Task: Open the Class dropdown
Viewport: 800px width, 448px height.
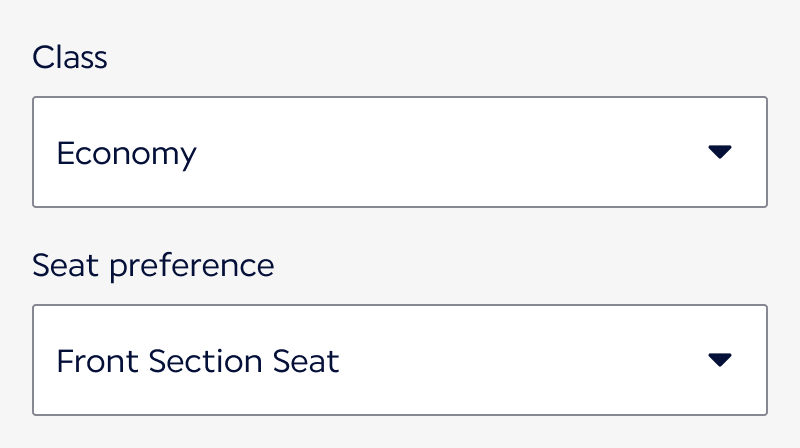Action: coord(400,152)
